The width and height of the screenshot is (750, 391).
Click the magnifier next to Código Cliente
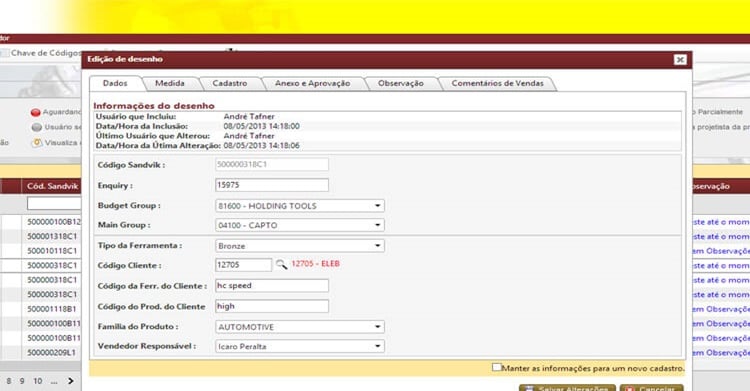tap(281, 264)
